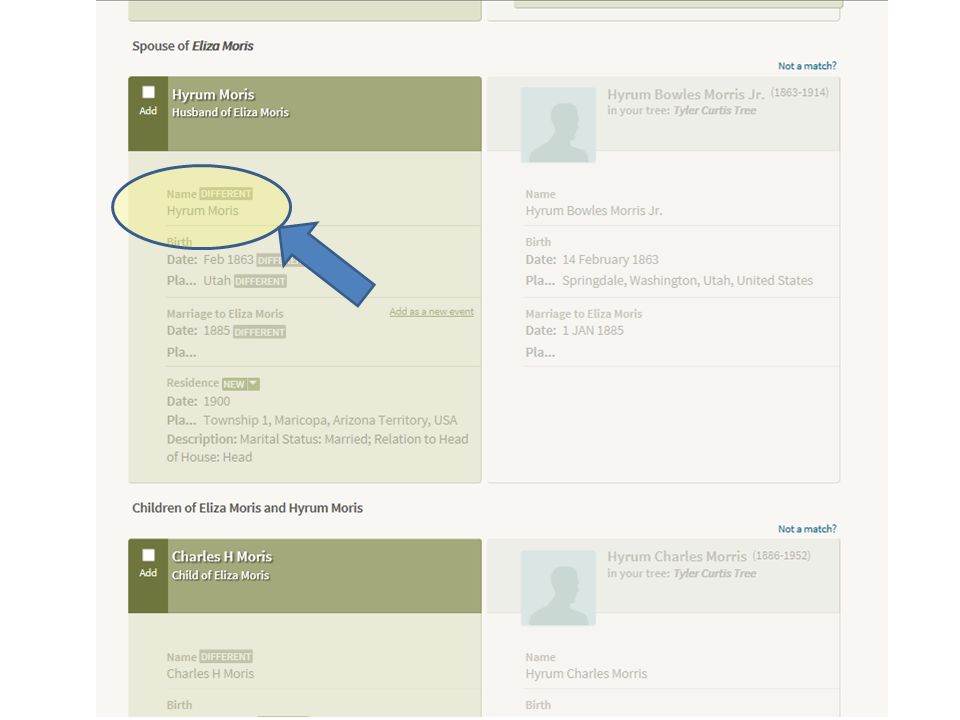
Task: Check the Add box for Hyrum Moris
Action: 148,92
